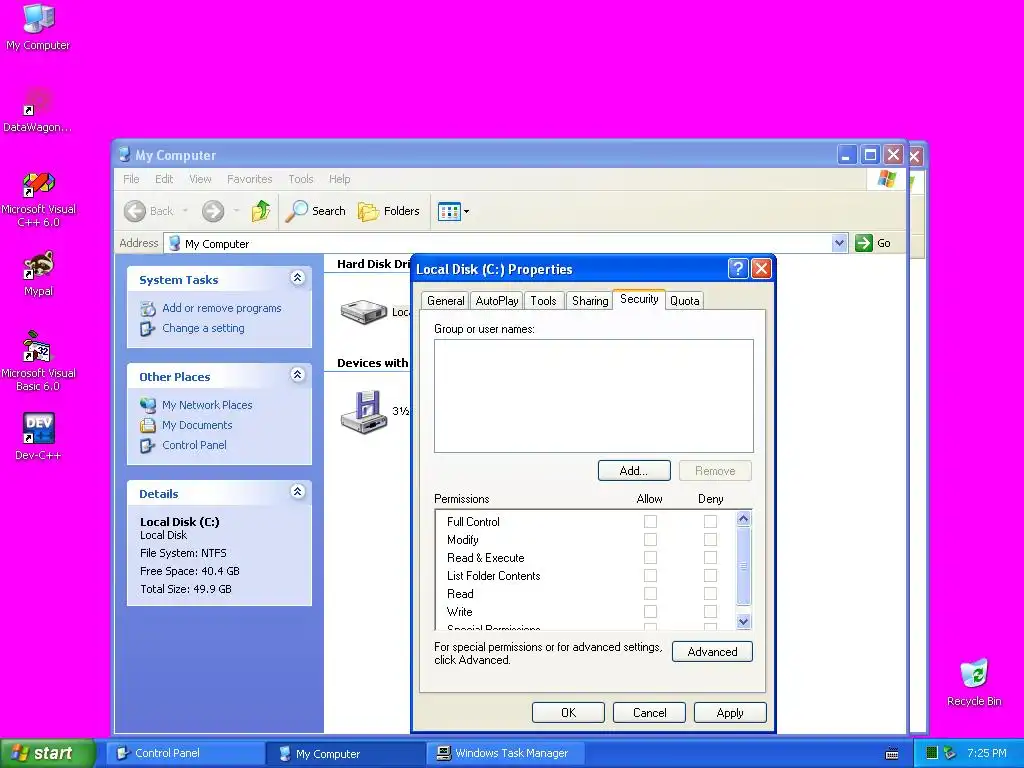Check Deny for Full Control

710,521
